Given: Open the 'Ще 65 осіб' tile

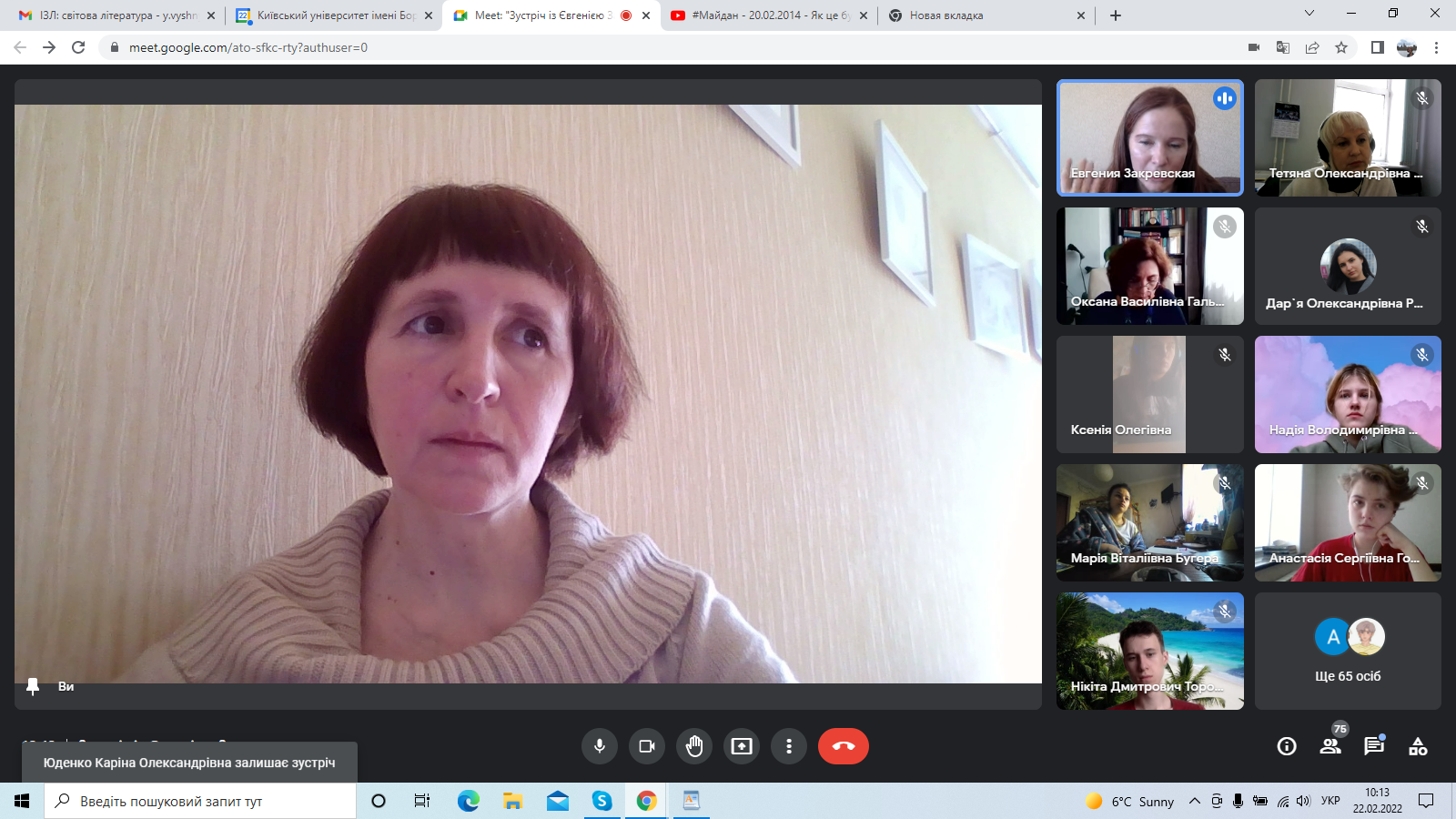Looking at the screenshot, I should click(x=1348, y=651).
